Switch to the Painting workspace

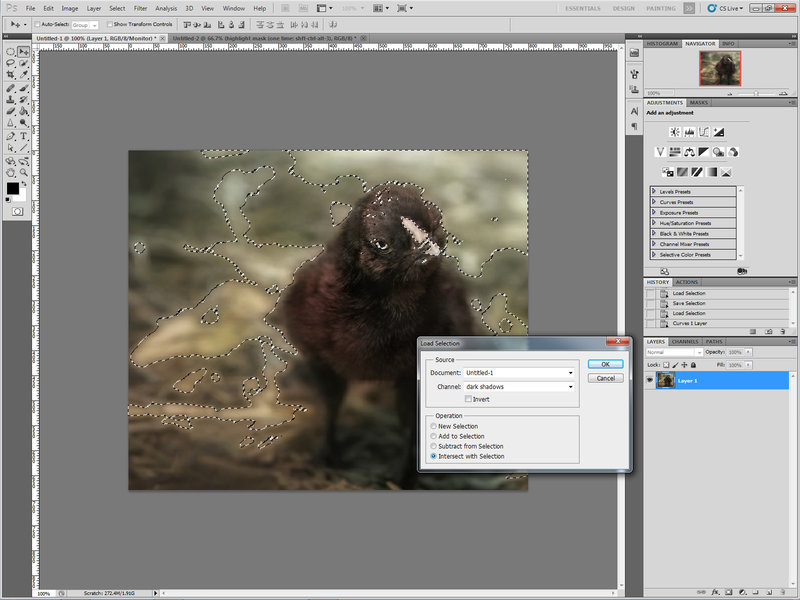tap(661, 8)
